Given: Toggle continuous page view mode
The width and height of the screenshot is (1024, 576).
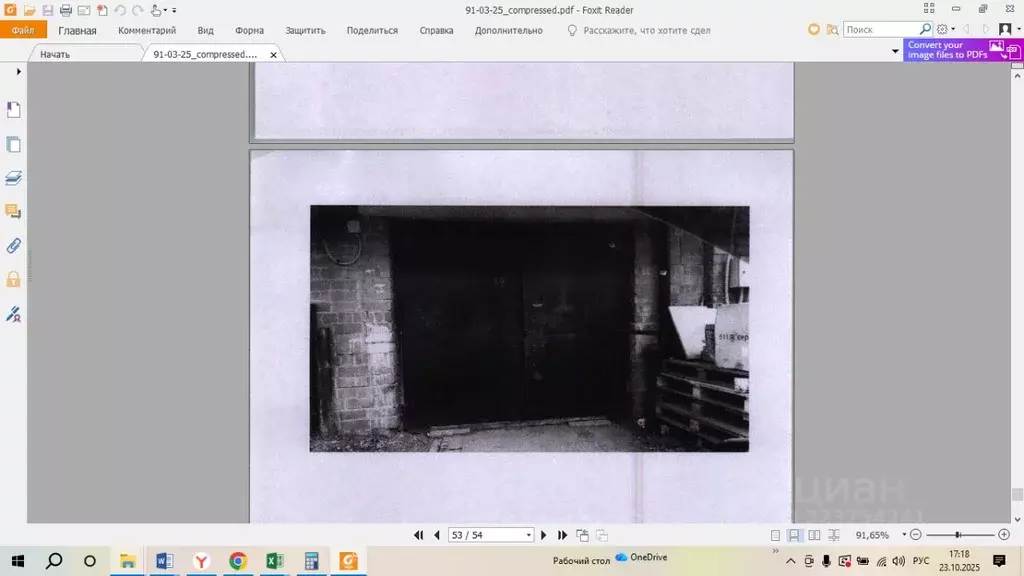Looking at the screenshot, I should coord(794,536).
